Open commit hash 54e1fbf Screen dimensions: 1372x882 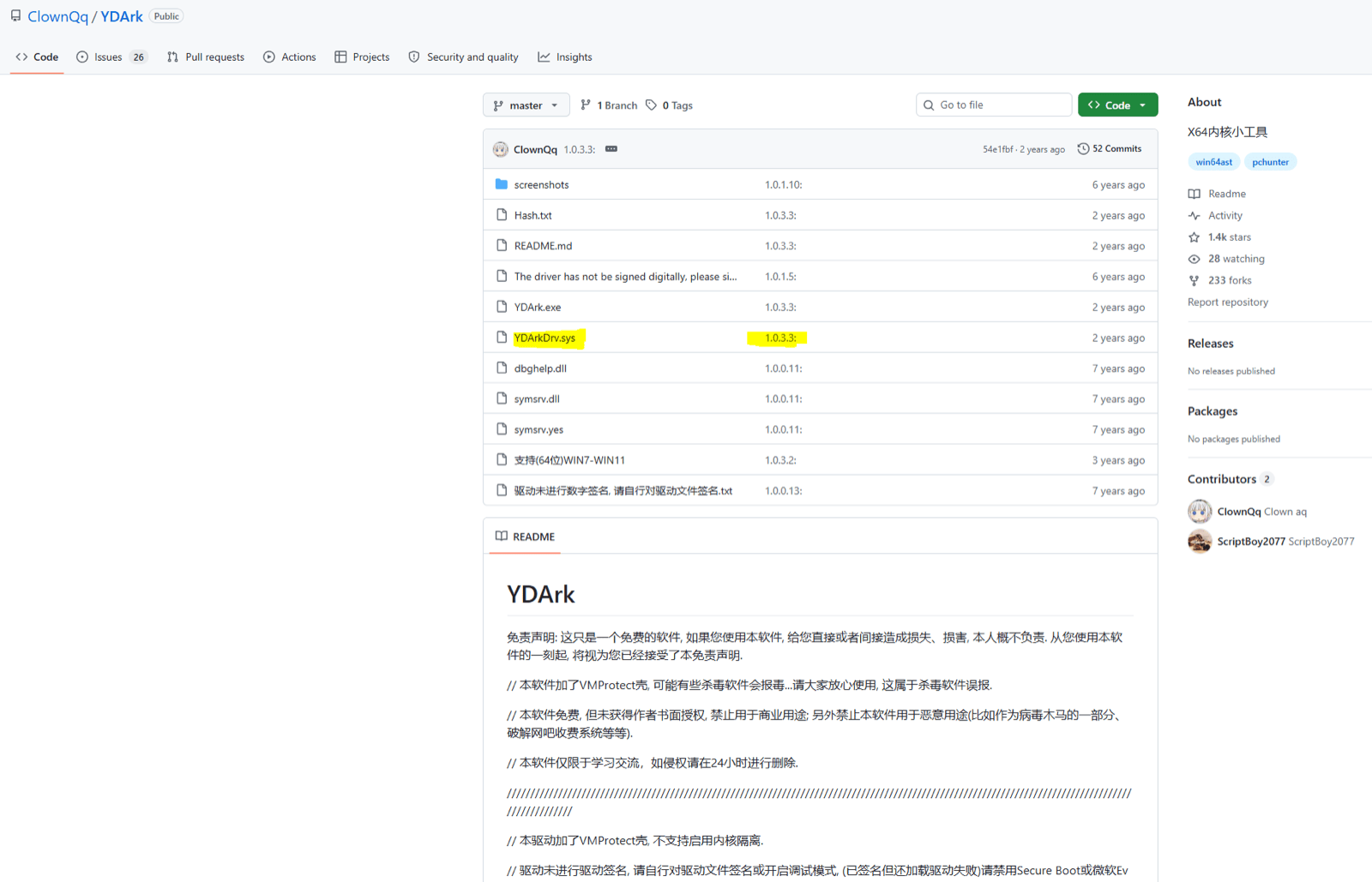[x=998, y=149]
